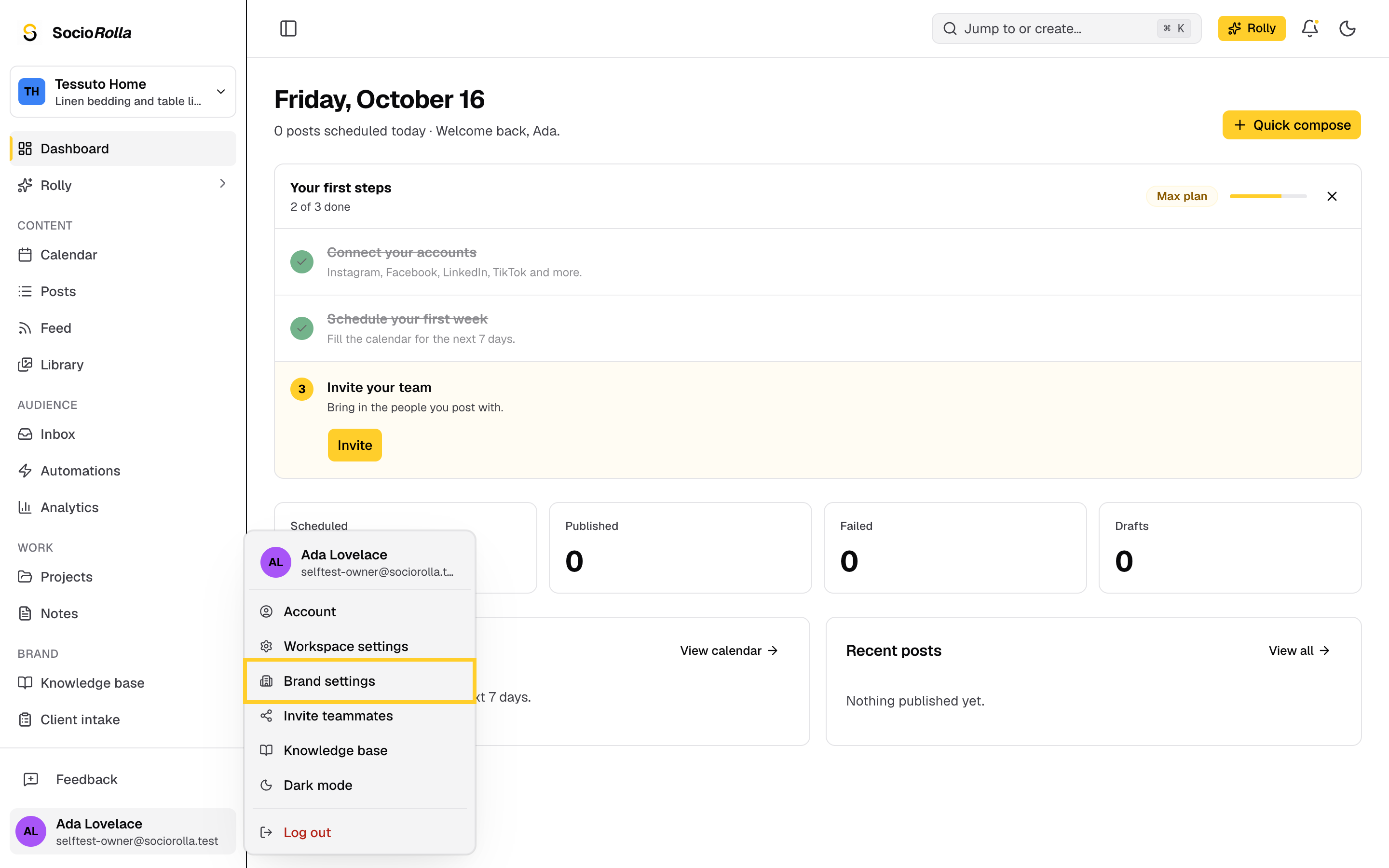Switch theme with the moon icon
Screen dimensions: 1389x868
(x=1347, y=28)
